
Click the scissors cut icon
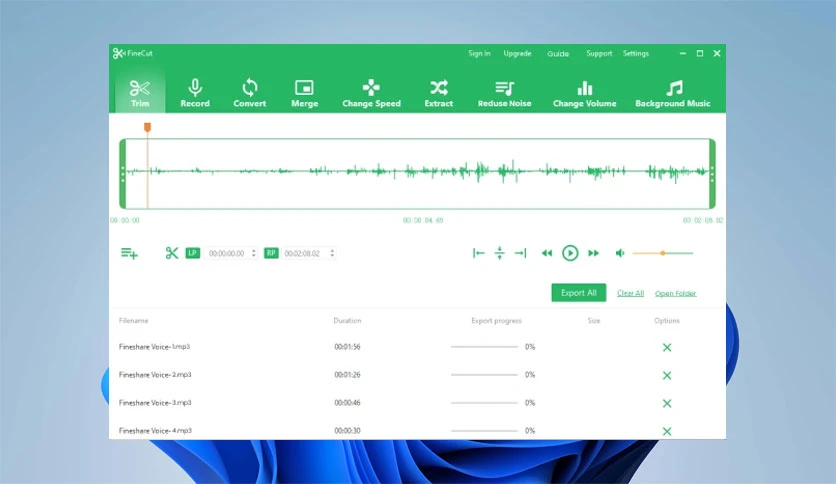click(x=172, y=253)
